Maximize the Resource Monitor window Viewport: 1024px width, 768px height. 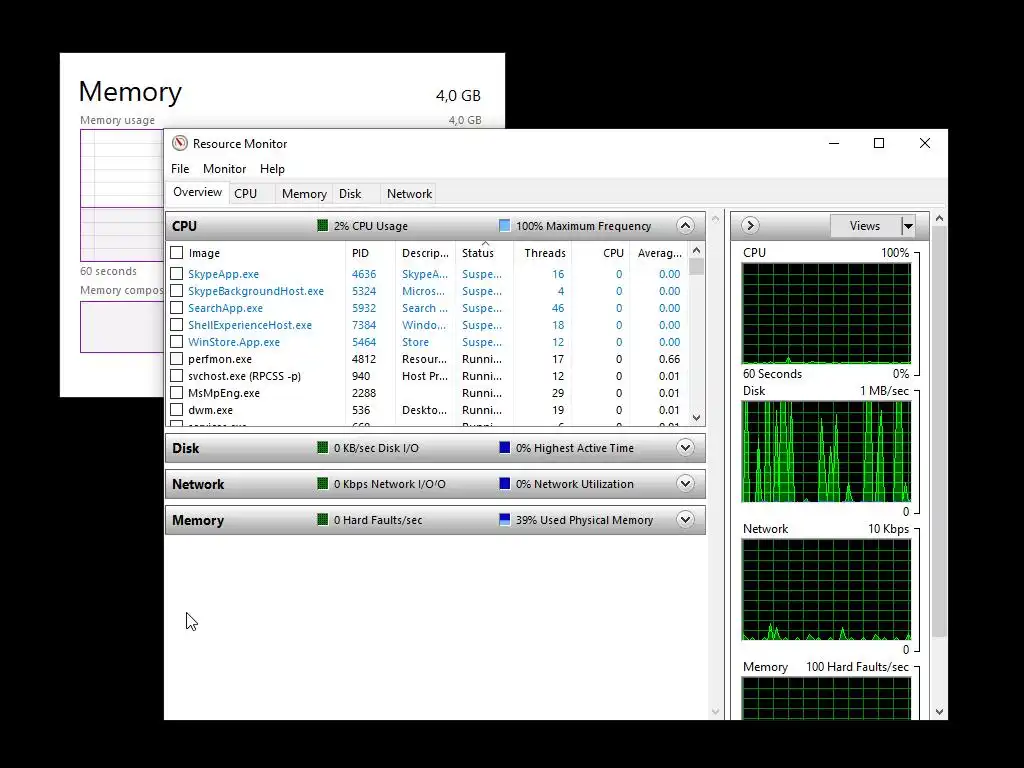pos(879,143)
